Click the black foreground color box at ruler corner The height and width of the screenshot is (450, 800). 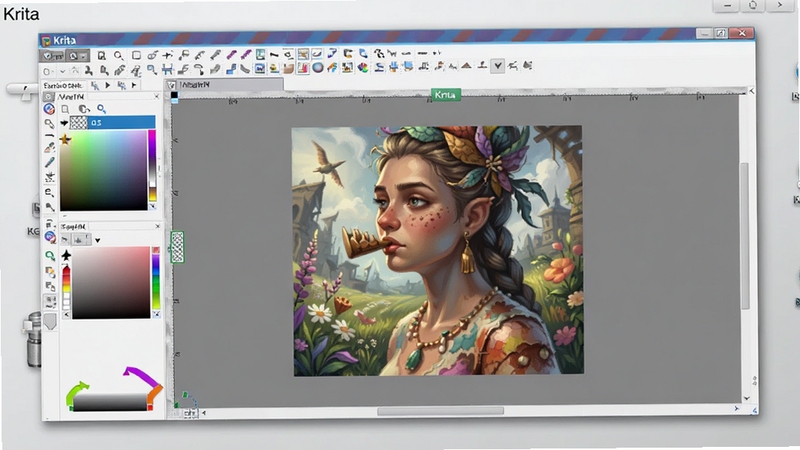pyautogui.click(x=174, y=95)
